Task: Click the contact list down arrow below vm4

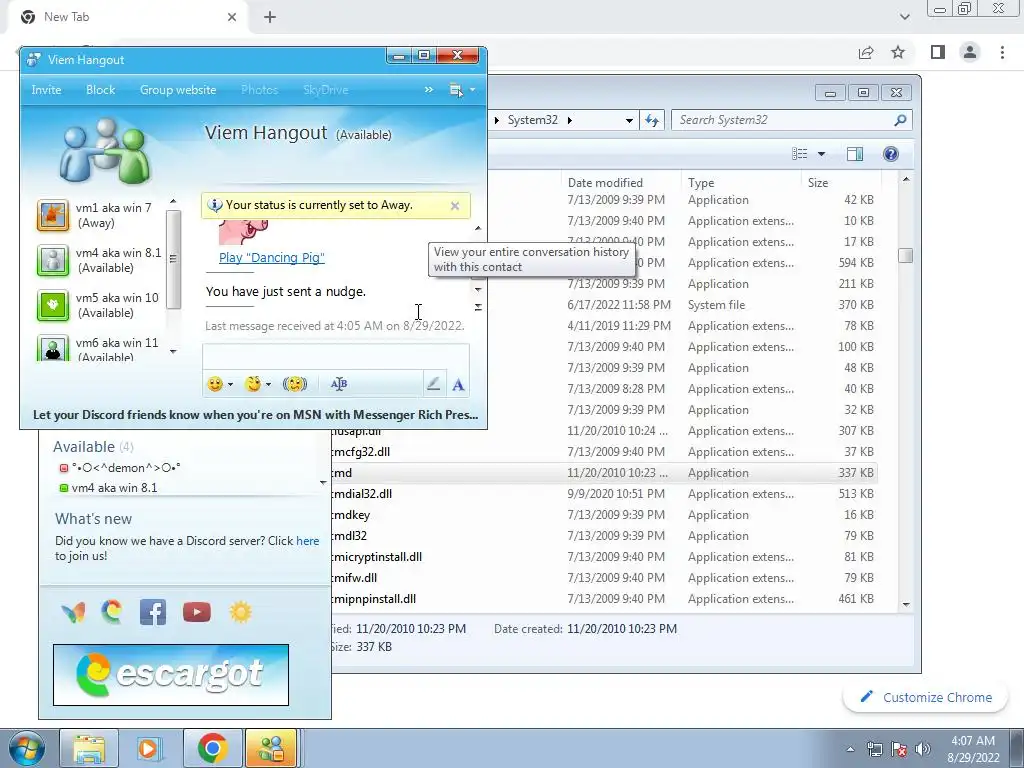Action: [x=323, y=483]
